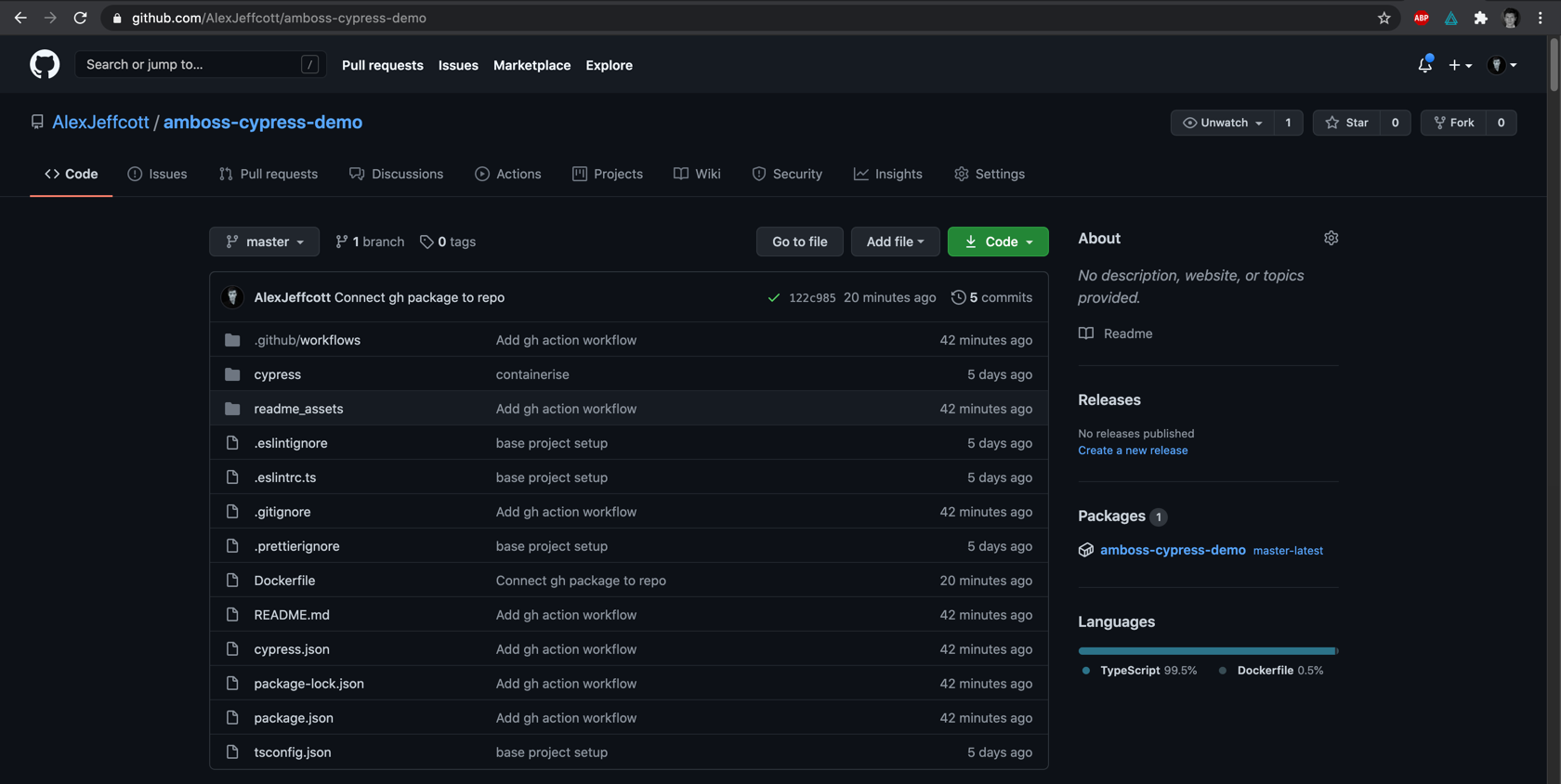Open the AdBlock Plus extension icon
1561x784 pixels.
pyautogui.click(x=1421, y=18)
